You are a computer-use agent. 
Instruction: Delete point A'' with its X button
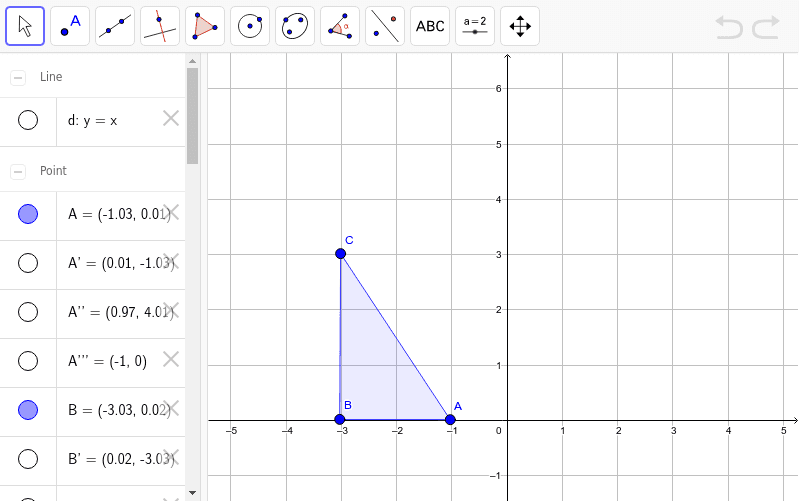pos(172,310)
